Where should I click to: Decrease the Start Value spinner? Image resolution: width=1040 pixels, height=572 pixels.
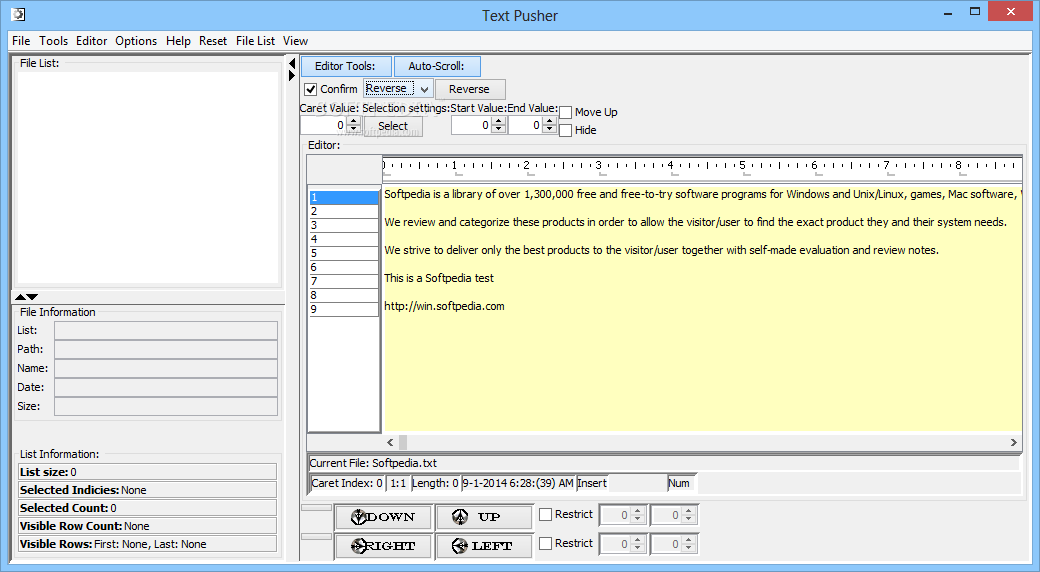point(499,129)
